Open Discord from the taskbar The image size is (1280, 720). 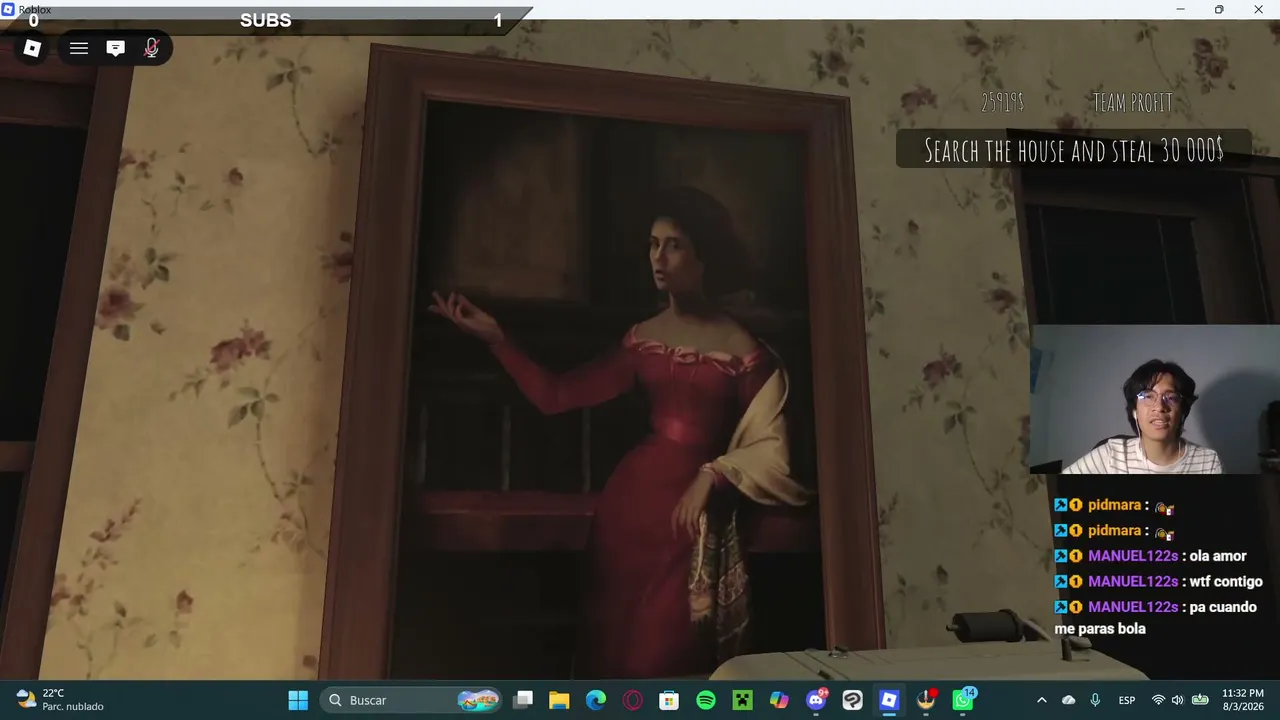[x=816, y=700]
